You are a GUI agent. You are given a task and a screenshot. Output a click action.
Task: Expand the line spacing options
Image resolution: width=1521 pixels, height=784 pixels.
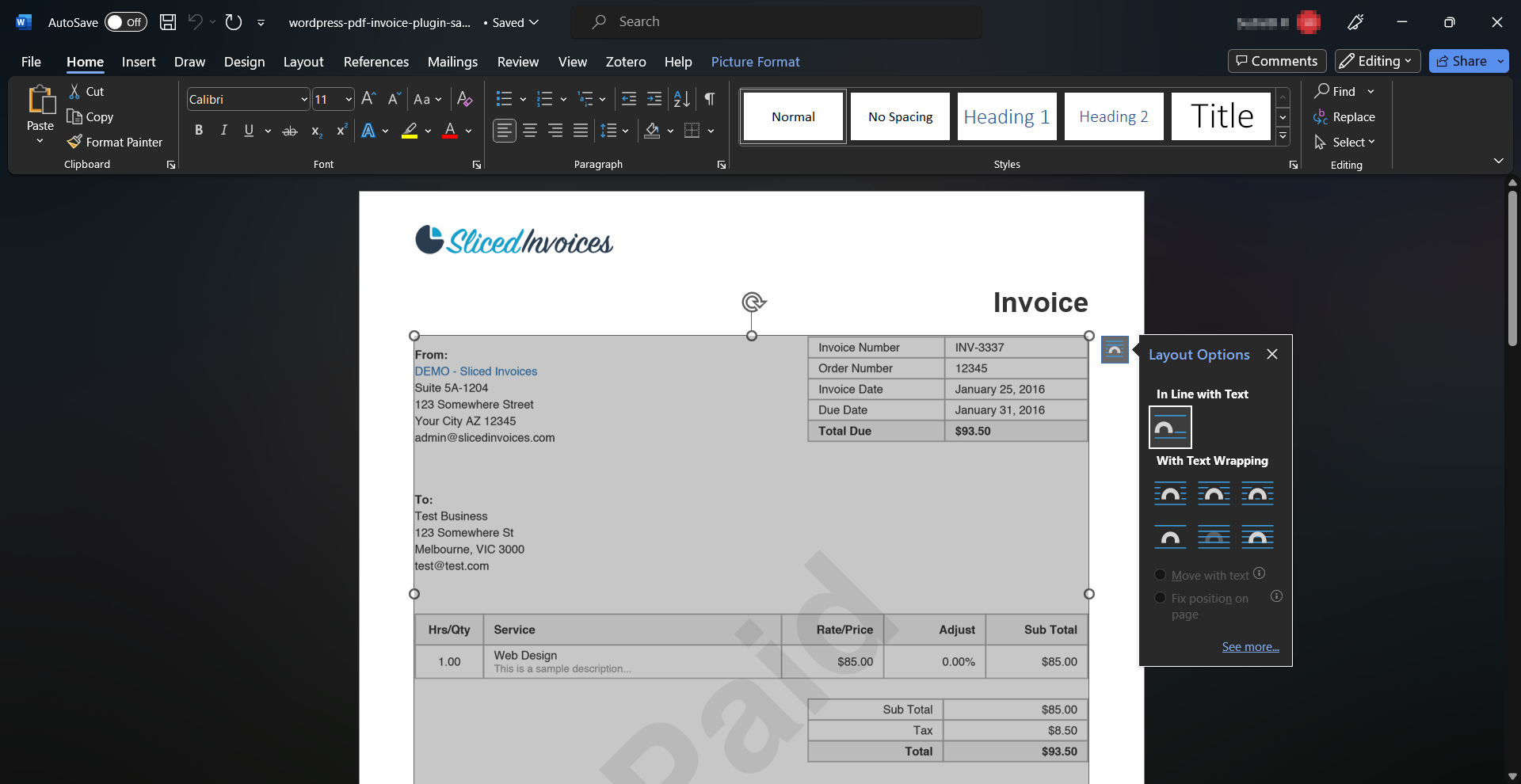click(x=625, y=131)
